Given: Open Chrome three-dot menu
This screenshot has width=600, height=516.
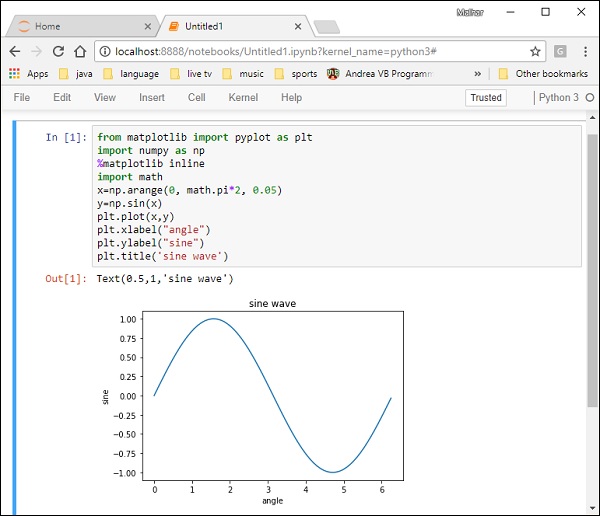Looking at the screenshot, I should (585, 51).
